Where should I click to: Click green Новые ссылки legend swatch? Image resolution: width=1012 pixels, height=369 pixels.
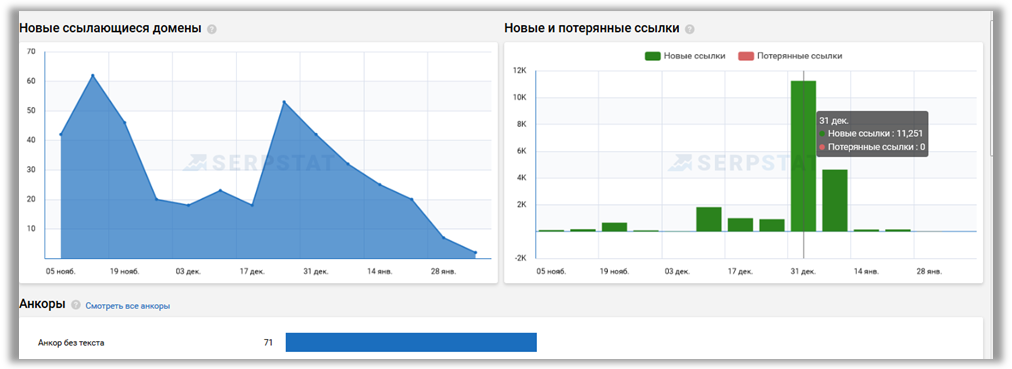click(653, 56)
